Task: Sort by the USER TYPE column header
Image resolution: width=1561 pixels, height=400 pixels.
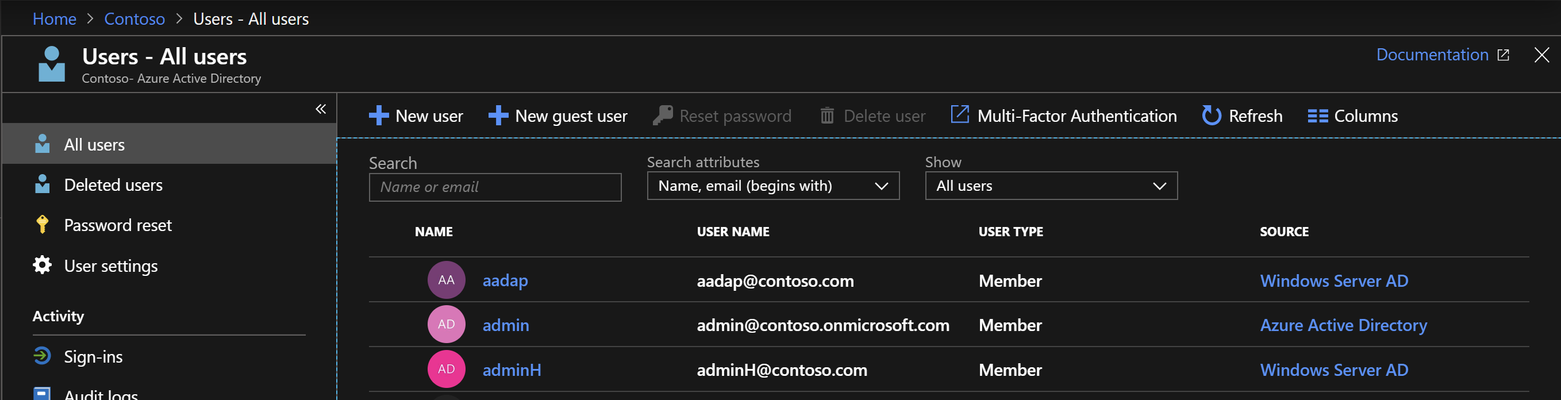Action: coord(1011,232)
